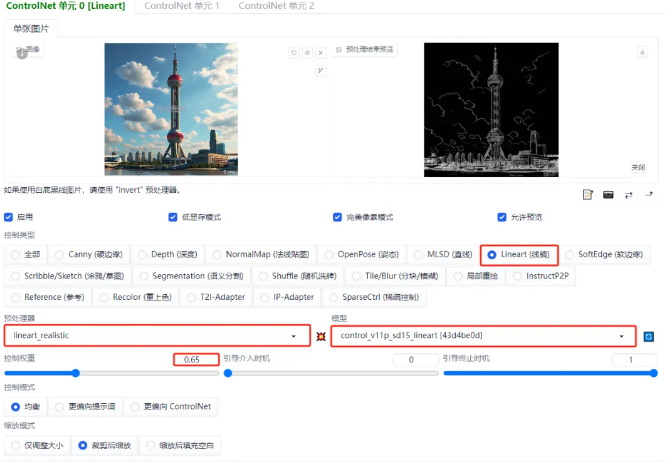This screenshot has width=665, height=463.
Task: Toggle the 允许预览 checkbox
Action: pyautogui.click(x=502, y=217)
